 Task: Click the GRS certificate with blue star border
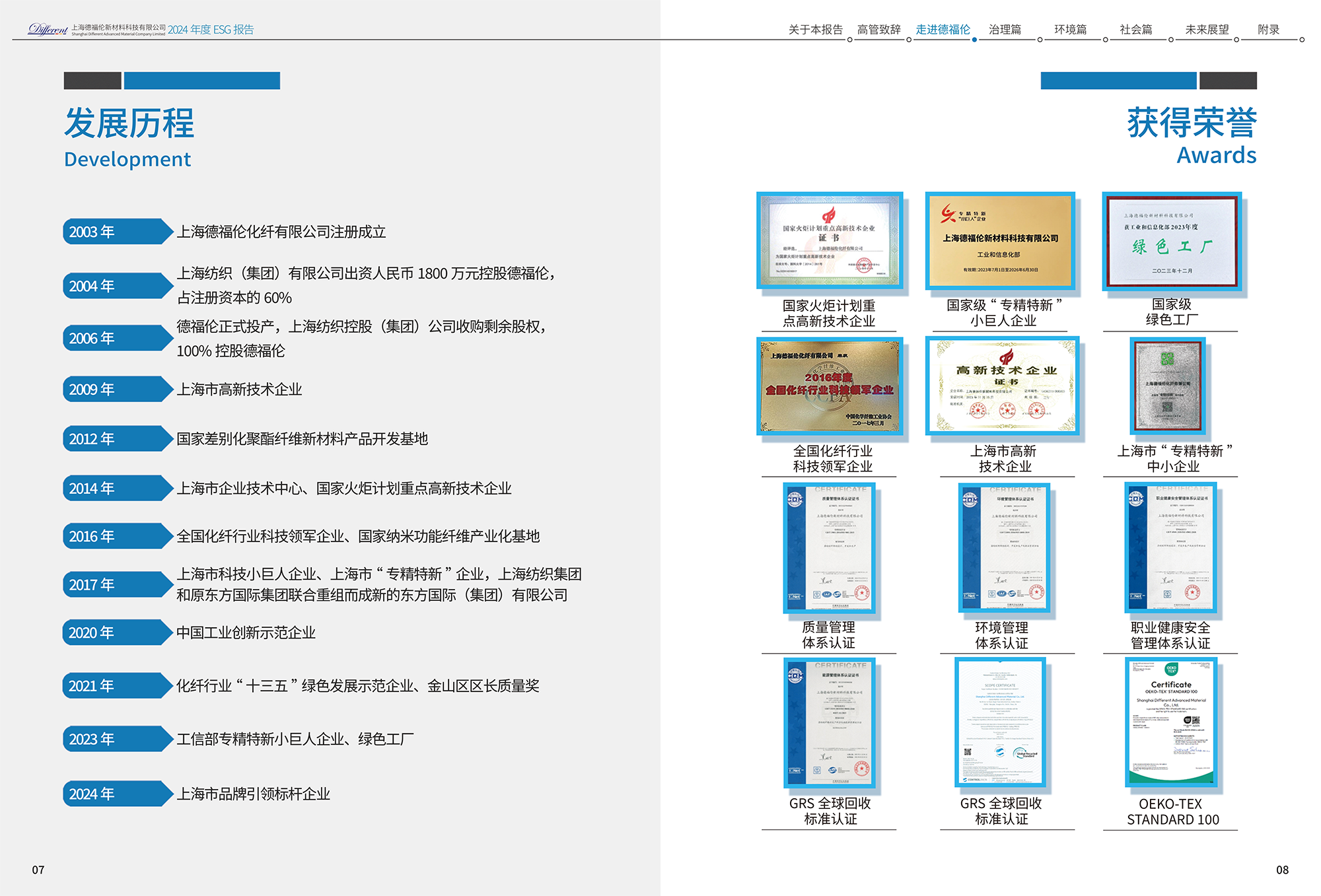pos(829,723)
